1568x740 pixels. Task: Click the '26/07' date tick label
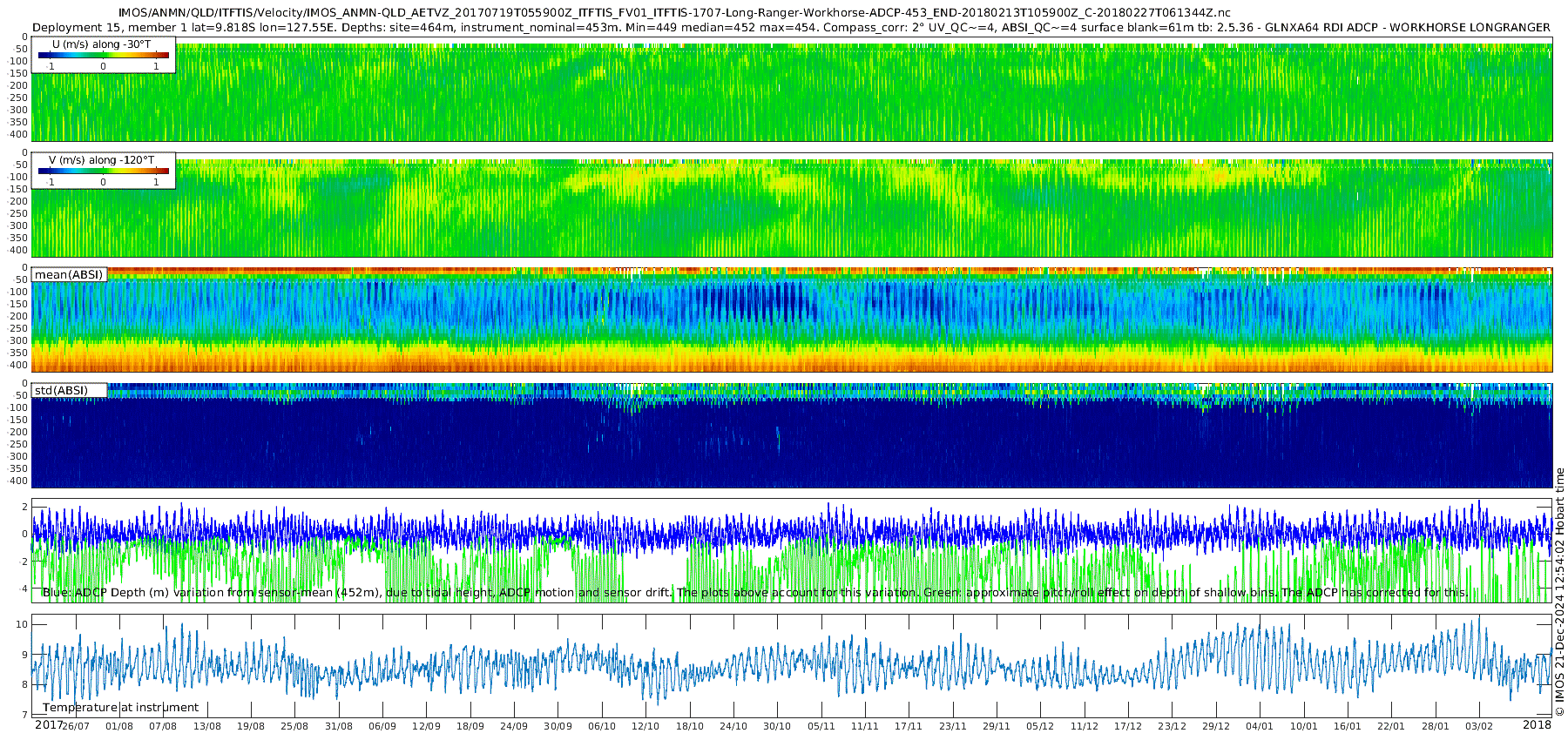tap(76, 727)
